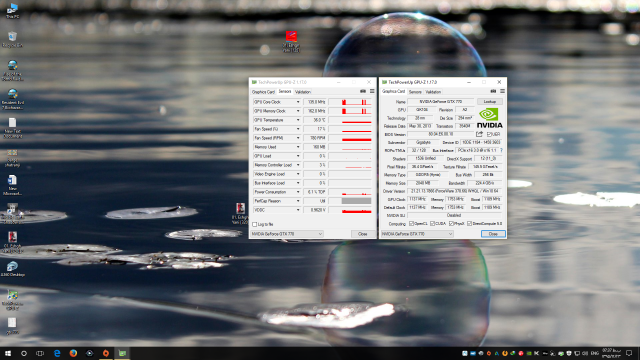
Task: Open the GPU Temperature sensor dropdown
Action: click(298, 120)
